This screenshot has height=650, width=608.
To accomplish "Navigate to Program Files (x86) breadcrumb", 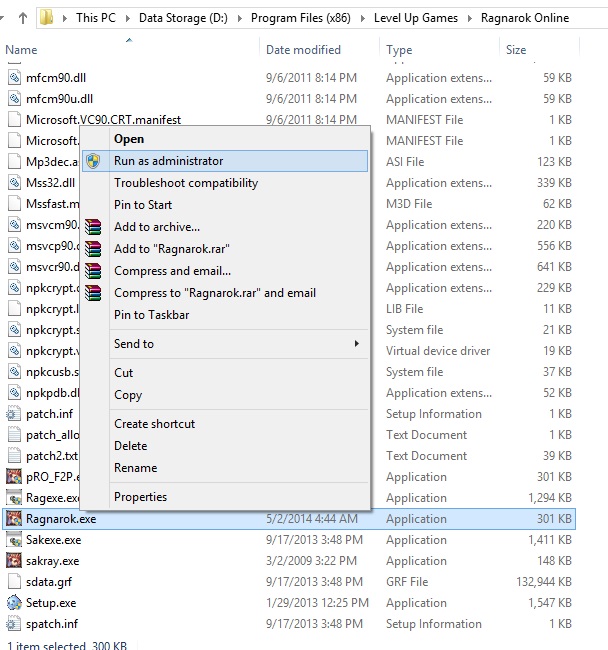I will (300, 18).
